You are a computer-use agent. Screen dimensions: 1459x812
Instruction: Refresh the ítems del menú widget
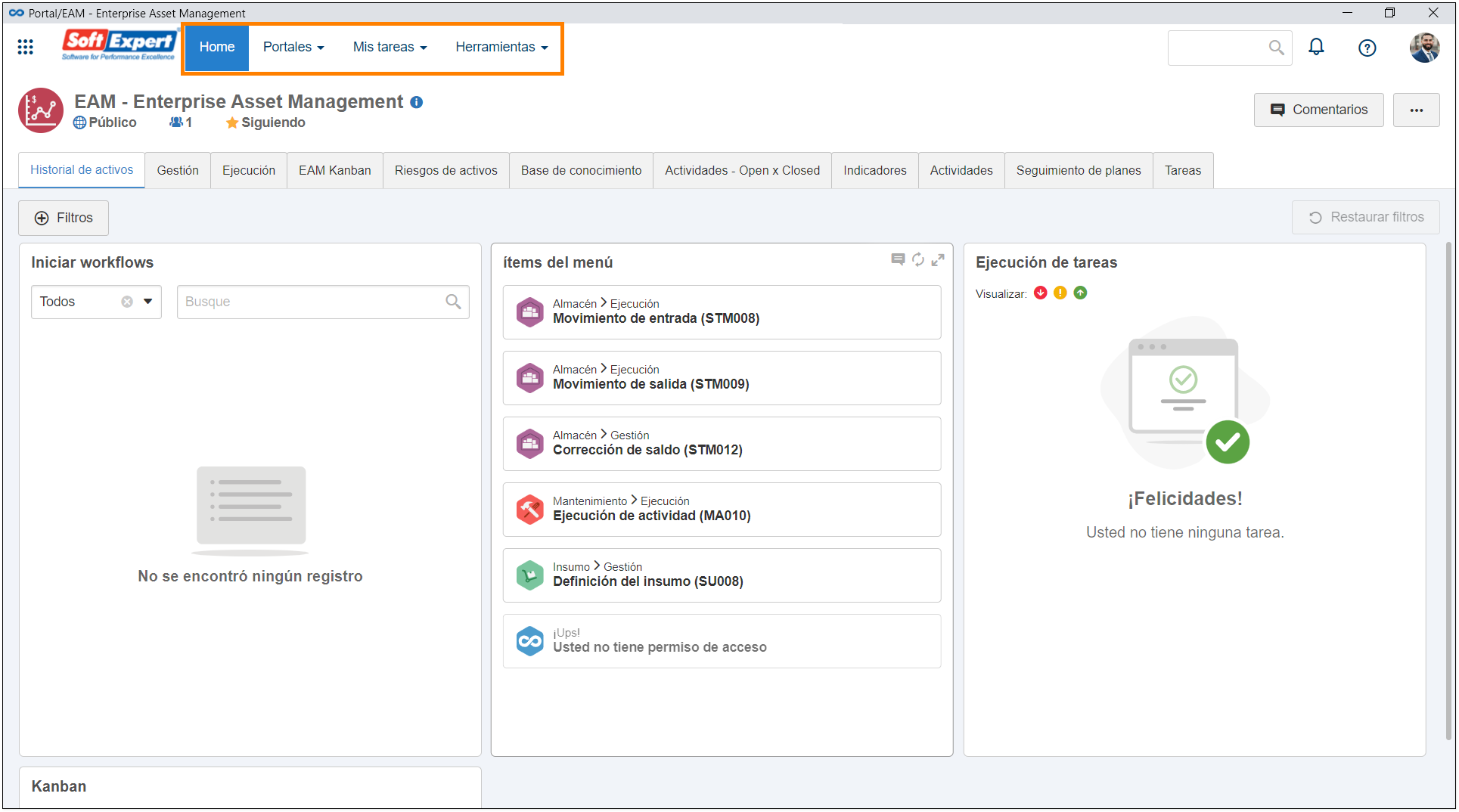(x=917, y=260)
